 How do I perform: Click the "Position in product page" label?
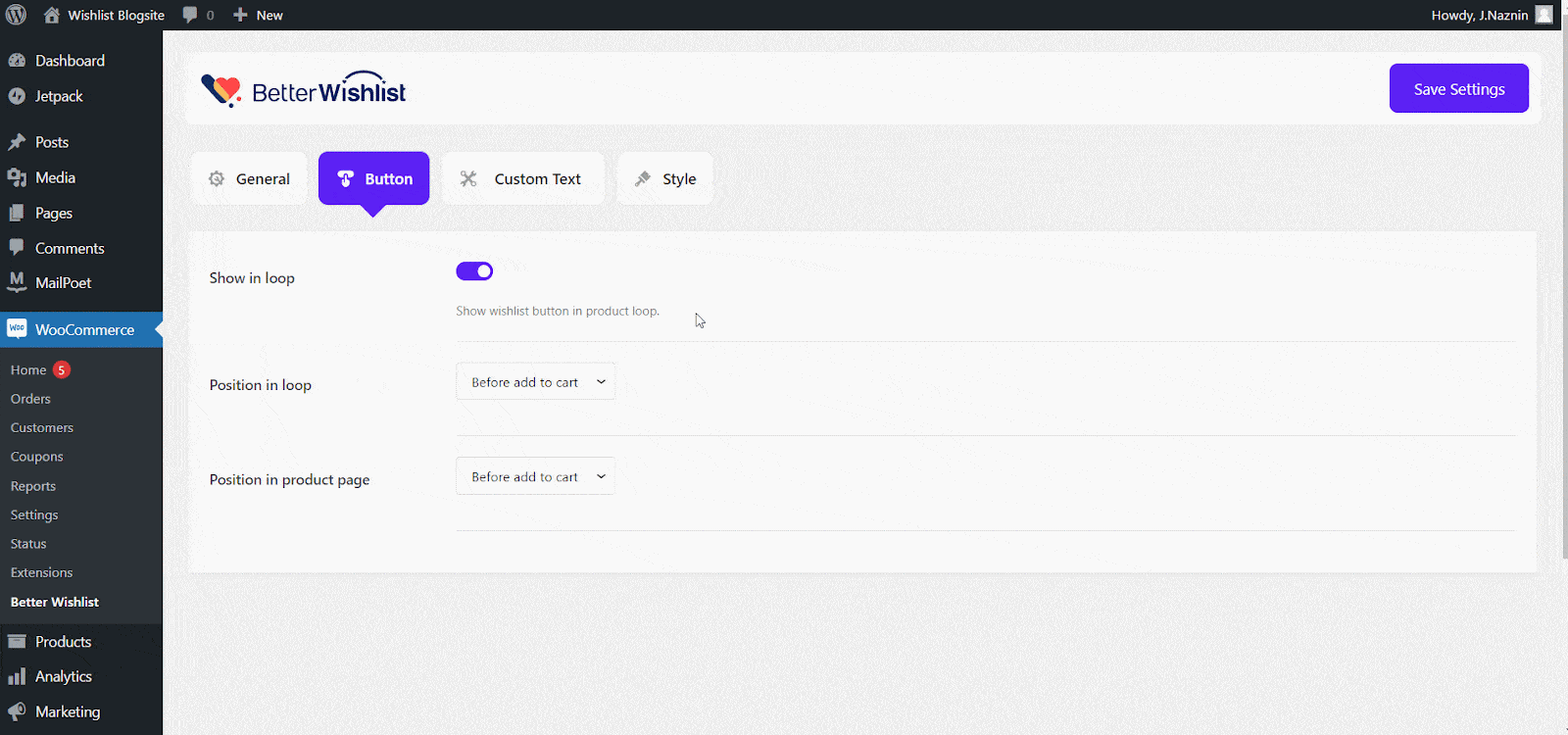point(289,479)
